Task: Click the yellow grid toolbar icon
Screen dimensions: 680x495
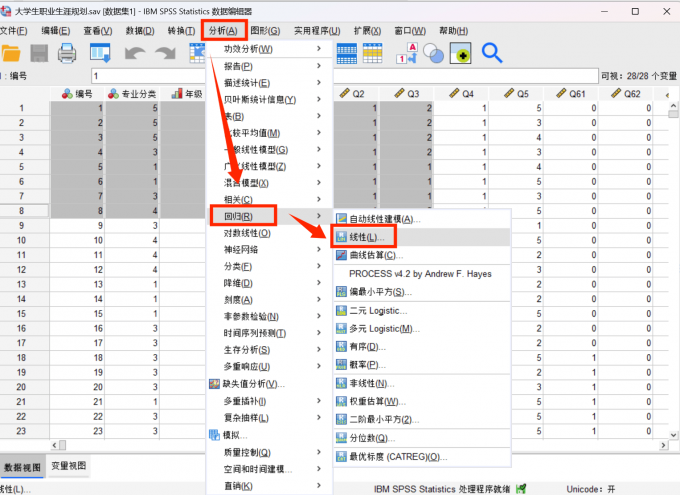Action: (x=373, y=53)
